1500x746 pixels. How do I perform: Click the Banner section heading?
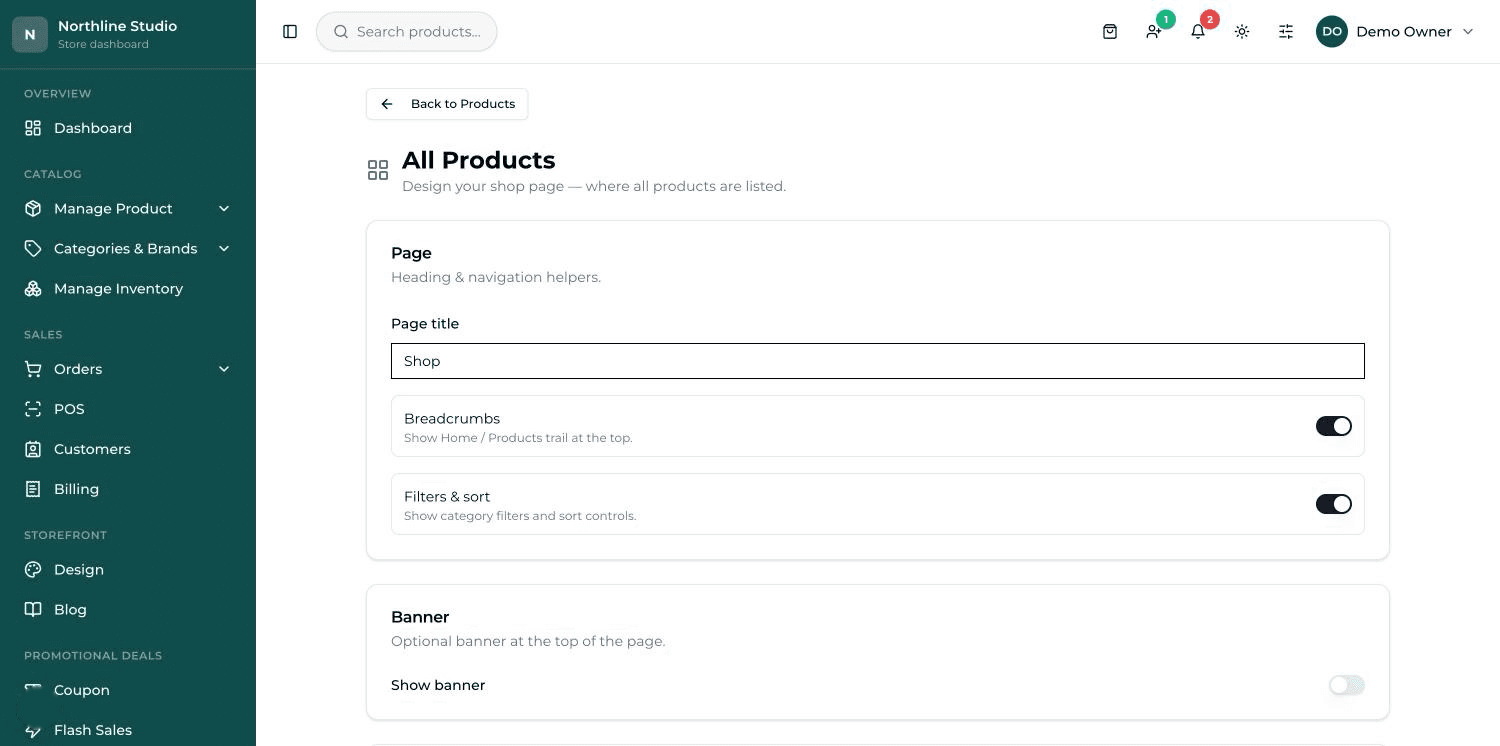[420, 617]
